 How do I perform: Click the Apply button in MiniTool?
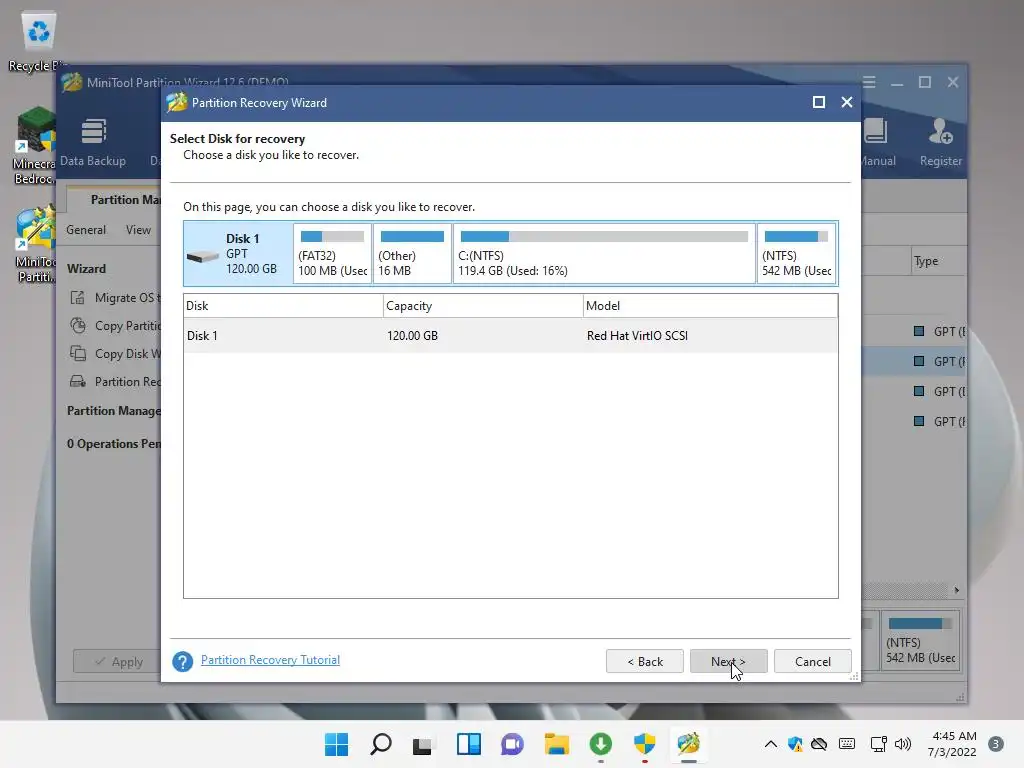click(x=118, y=662)
